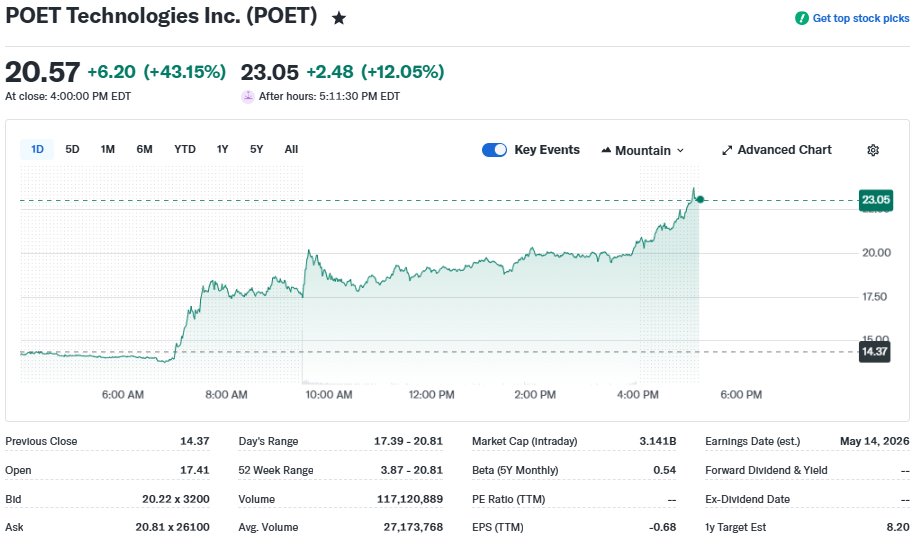Viewport: 921px width, 548px height.
Task: Toggle Key Events switch off
Action: click(x=494, y=150)
